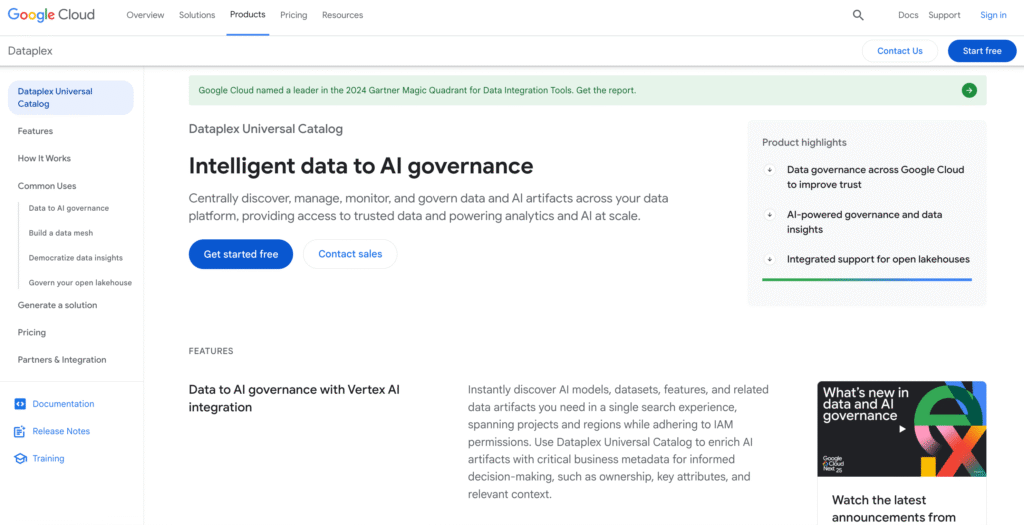
Task: Click the search magnifier icon
Action: click(858, 15)
